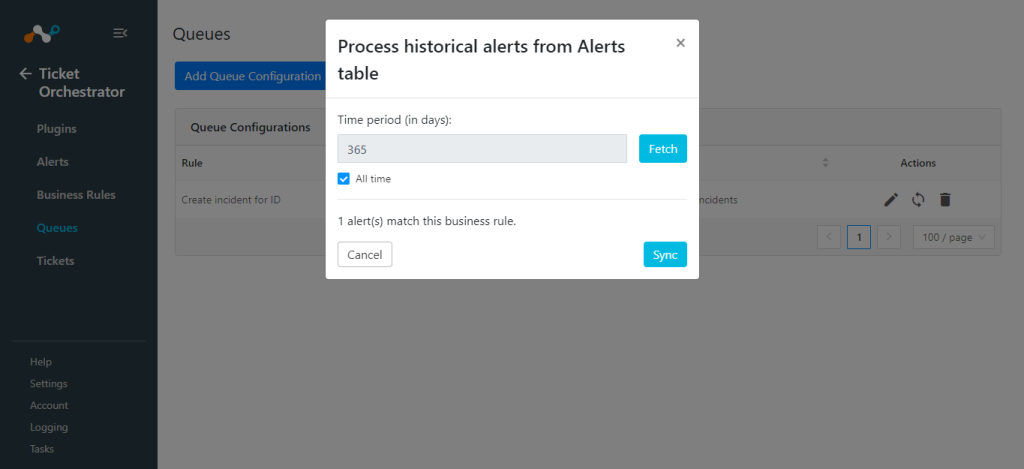Sync the queue with the circular arrows icon
The height and width of the screenshot is (469, 1024).
[x=918, y=200]
